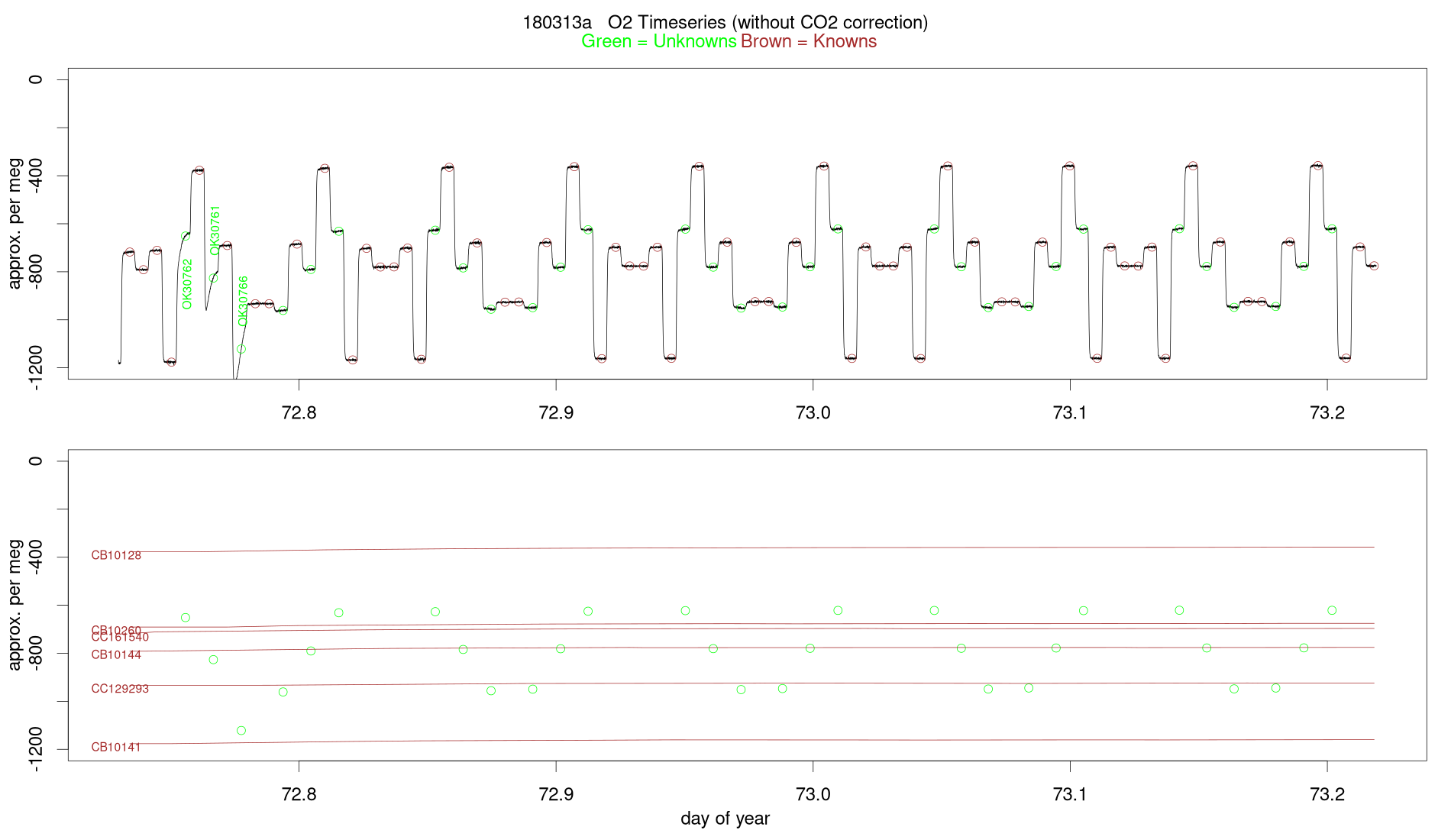Select the "0" y-axis tick of the lower plot
This screenshot has width=1451, height=840.
point(35,461)
